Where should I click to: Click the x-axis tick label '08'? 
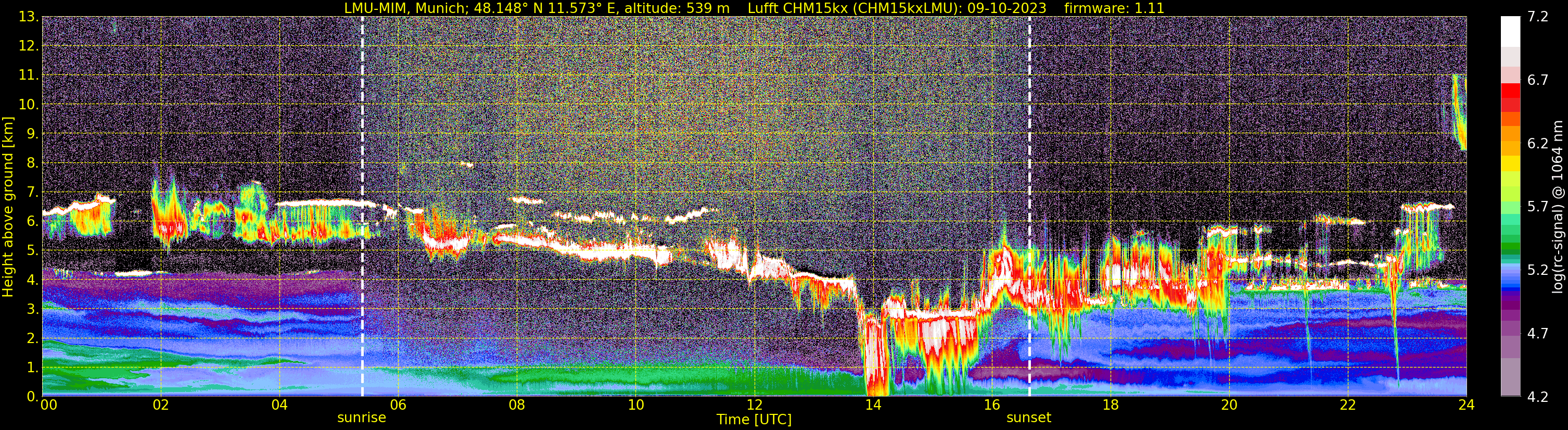pos(517,405)
